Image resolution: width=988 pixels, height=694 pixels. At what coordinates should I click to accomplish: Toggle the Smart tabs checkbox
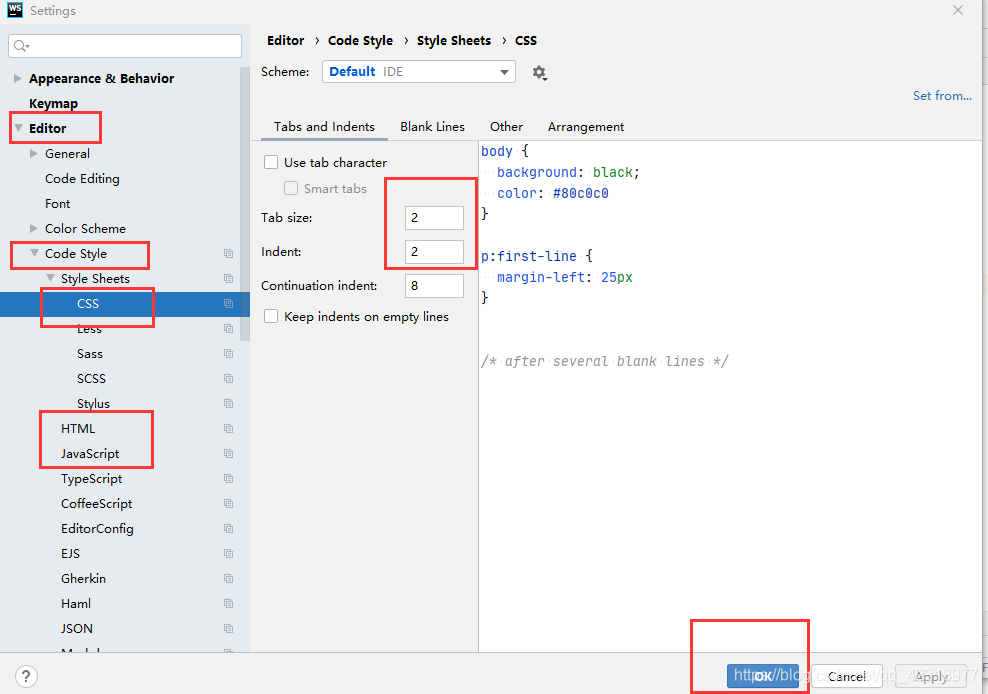tap(291, 188)
